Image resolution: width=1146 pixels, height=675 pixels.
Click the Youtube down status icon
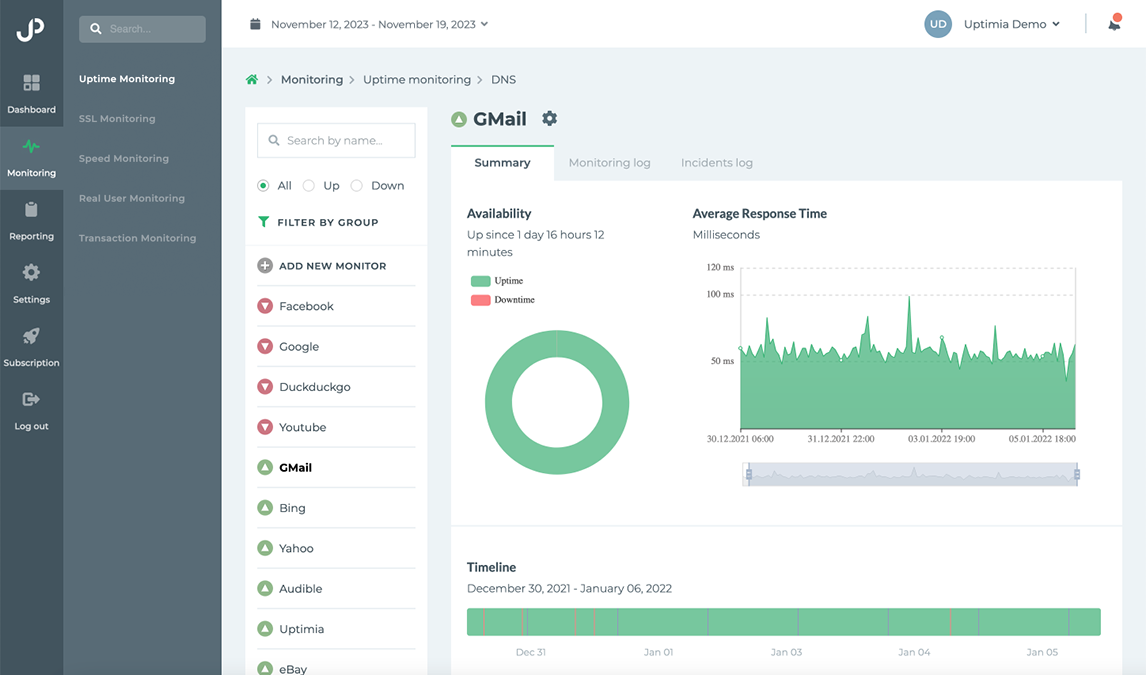point(265,427)
